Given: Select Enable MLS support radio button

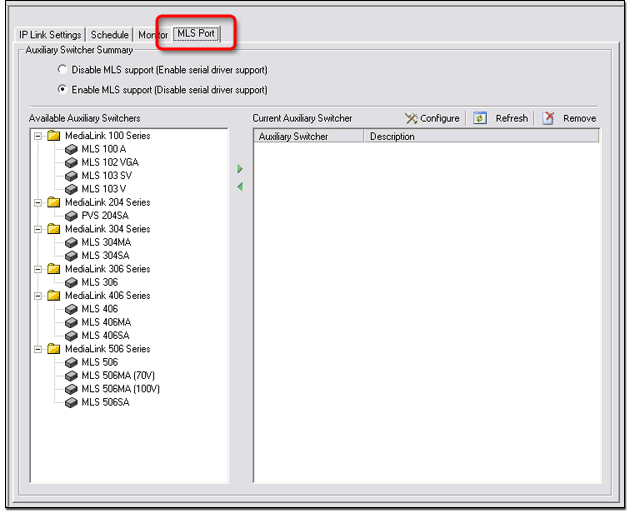Looking at the screenshot, I should [x=63, y=89].
